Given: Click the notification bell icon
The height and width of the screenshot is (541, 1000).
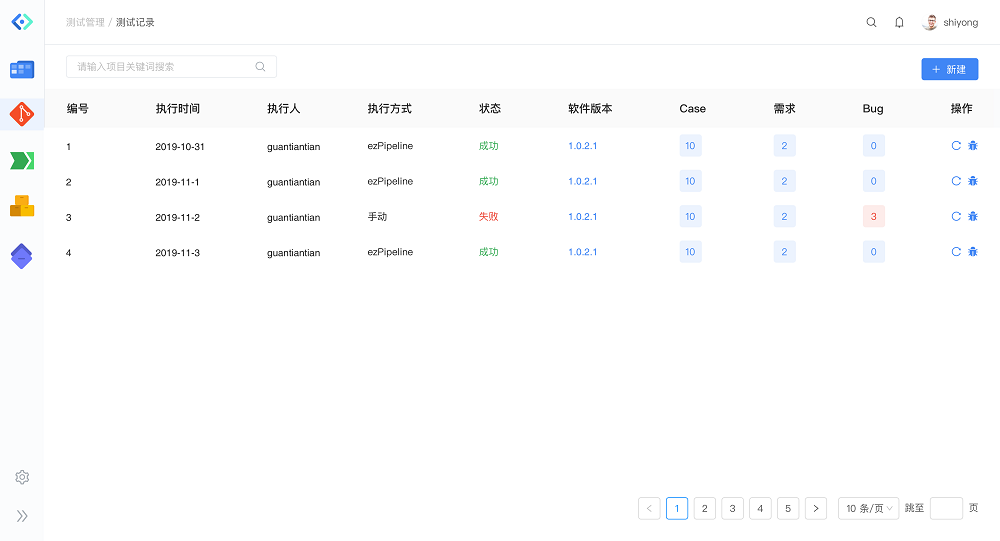Looking at the screenshot, I should [899, 22].
